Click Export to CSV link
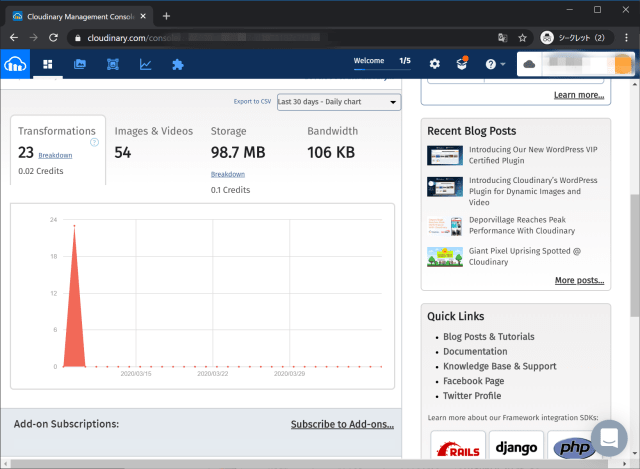Screen dimensions: 640x469 point(252,101)
